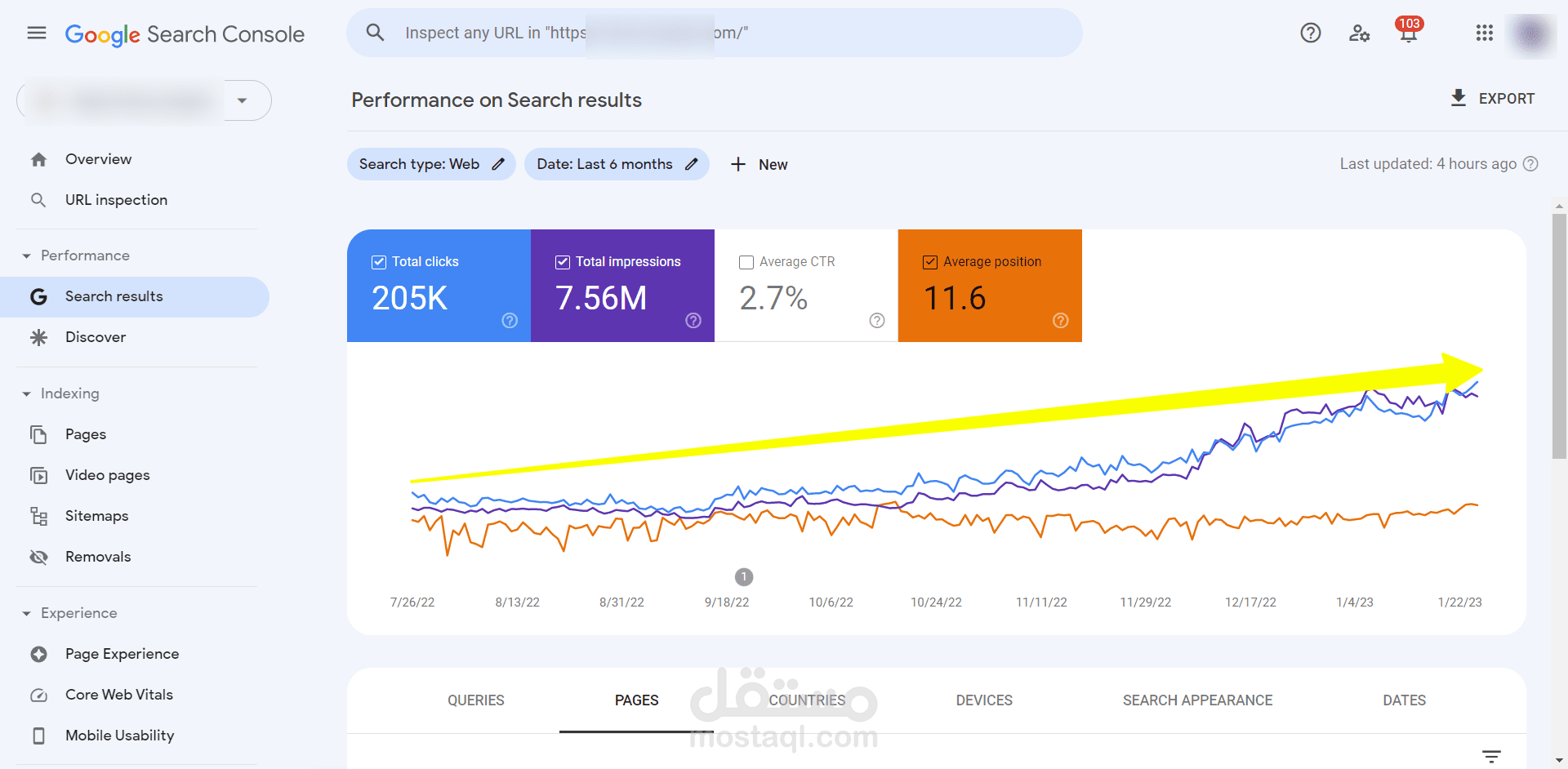The width and height of the screenshot is (1568, 769).
Task: Open users and permissions settings icon
Action: point(1359,33)
